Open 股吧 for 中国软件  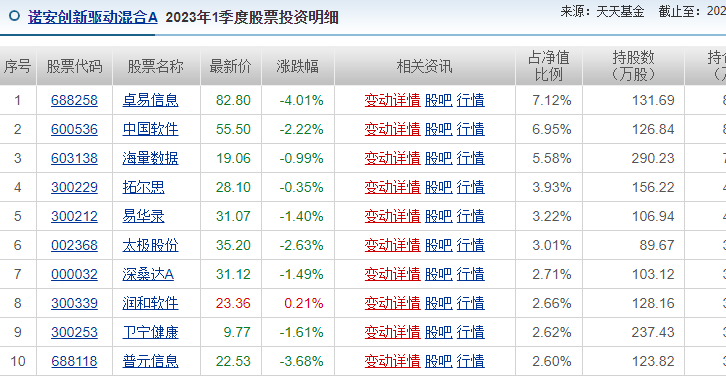438,129
